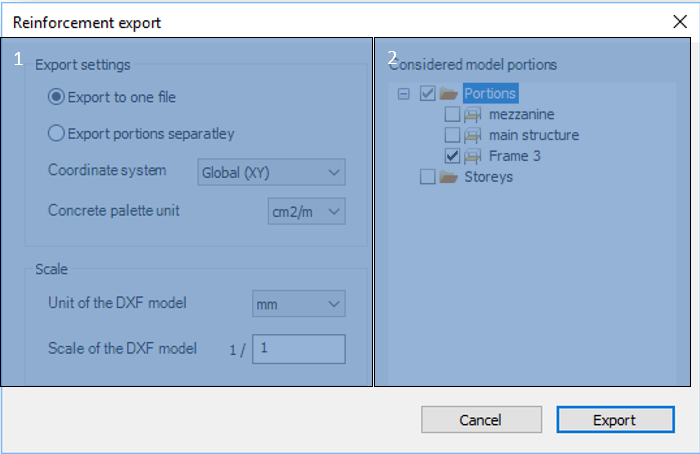This screenshot has height=454, width=700.
Task: Click the Cancel button
Action: tap(482, 420)
